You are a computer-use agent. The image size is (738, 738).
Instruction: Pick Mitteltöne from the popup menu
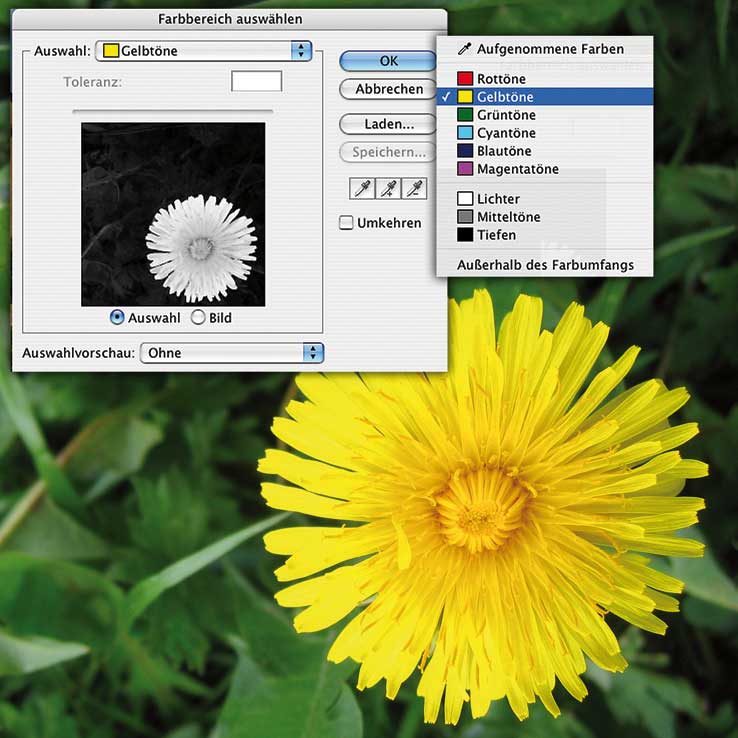(x=510, y=216)
